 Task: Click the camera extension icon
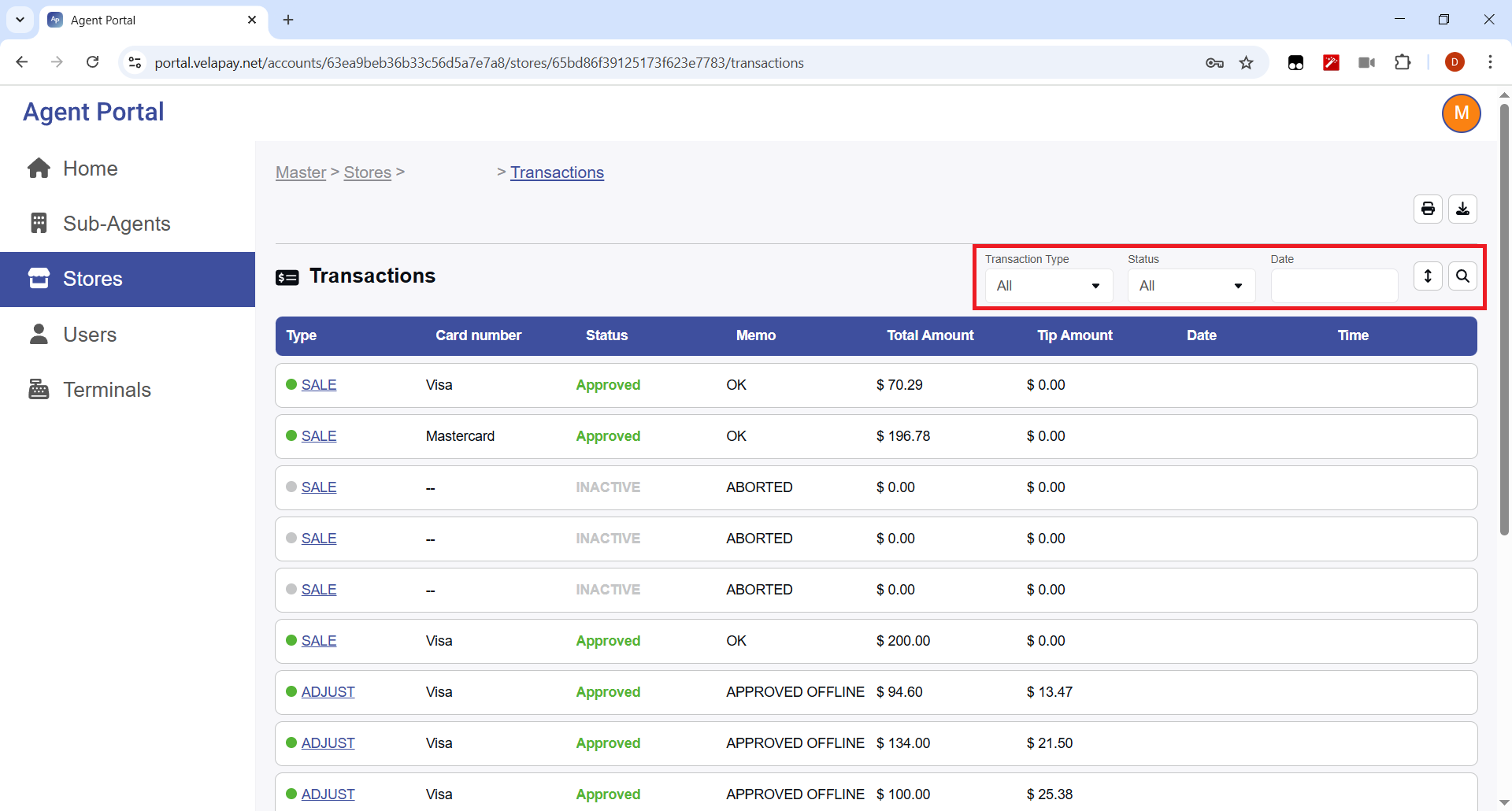(x=1366, y=62)
